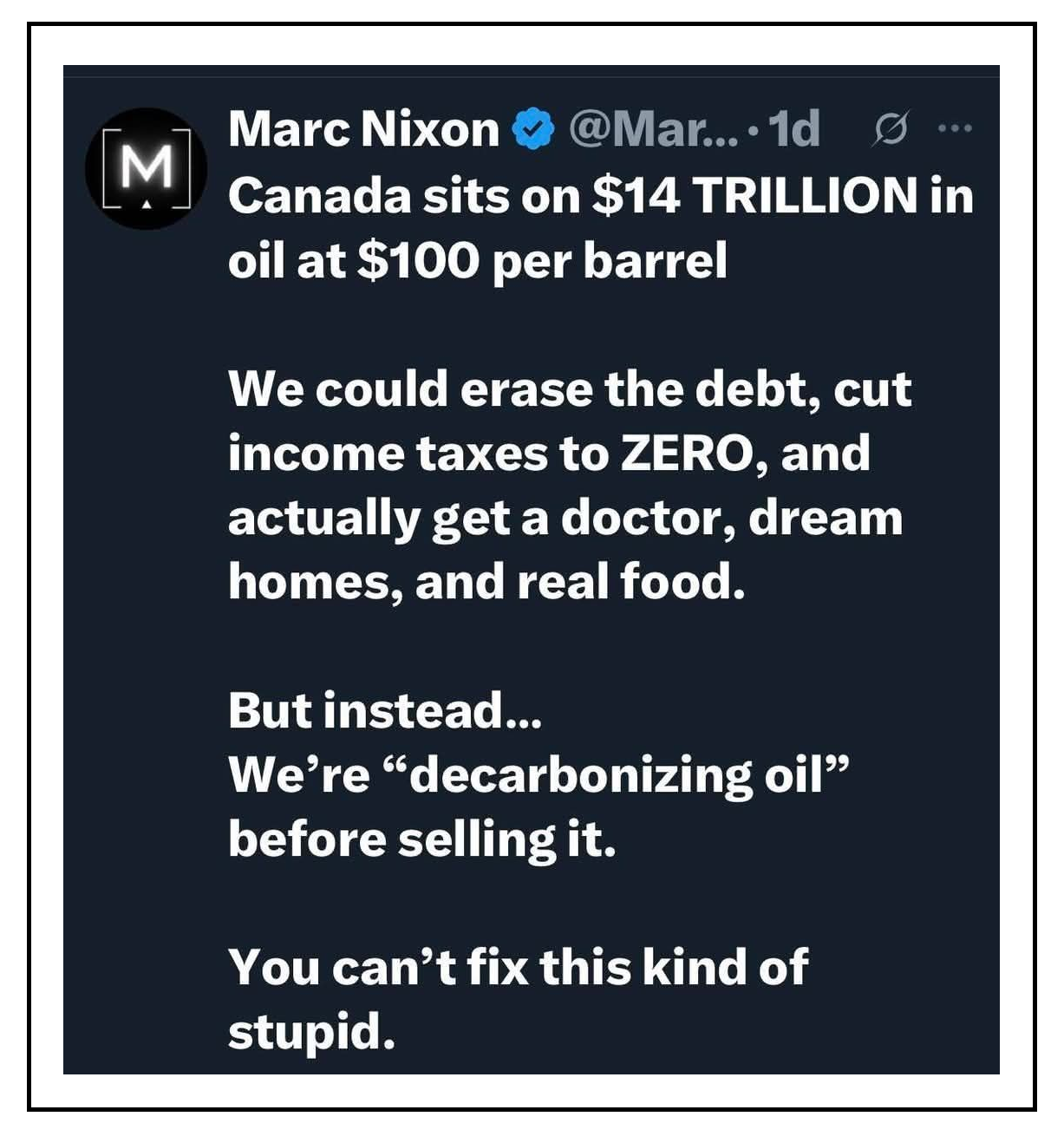This screenshot has height=1136, width=1064.
Task: Open the three-dot more options menu
Action: (955, 129)
